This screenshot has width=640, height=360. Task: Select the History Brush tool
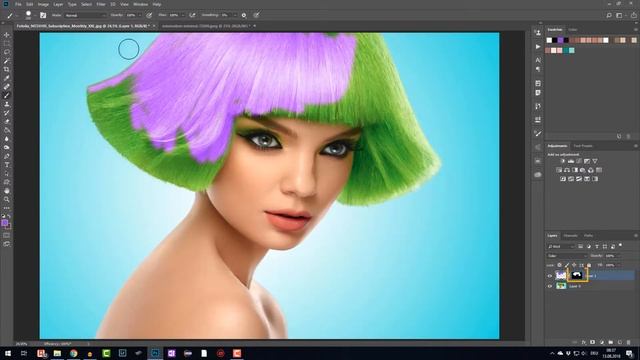pos(7,113)
